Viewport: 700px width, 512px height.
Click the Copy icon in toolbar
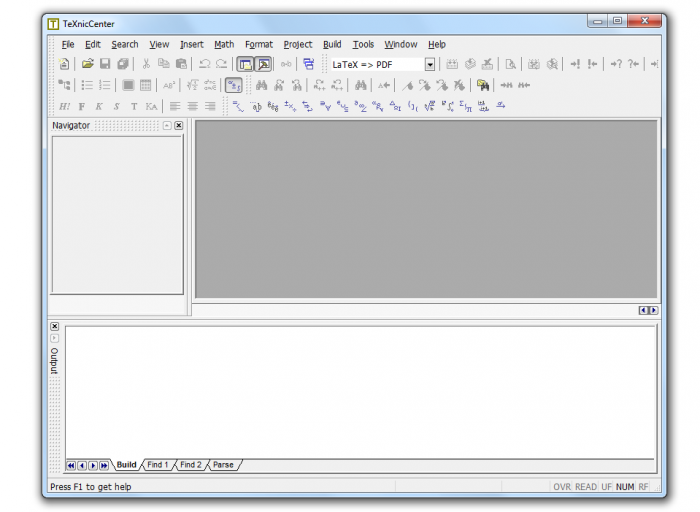164,64
